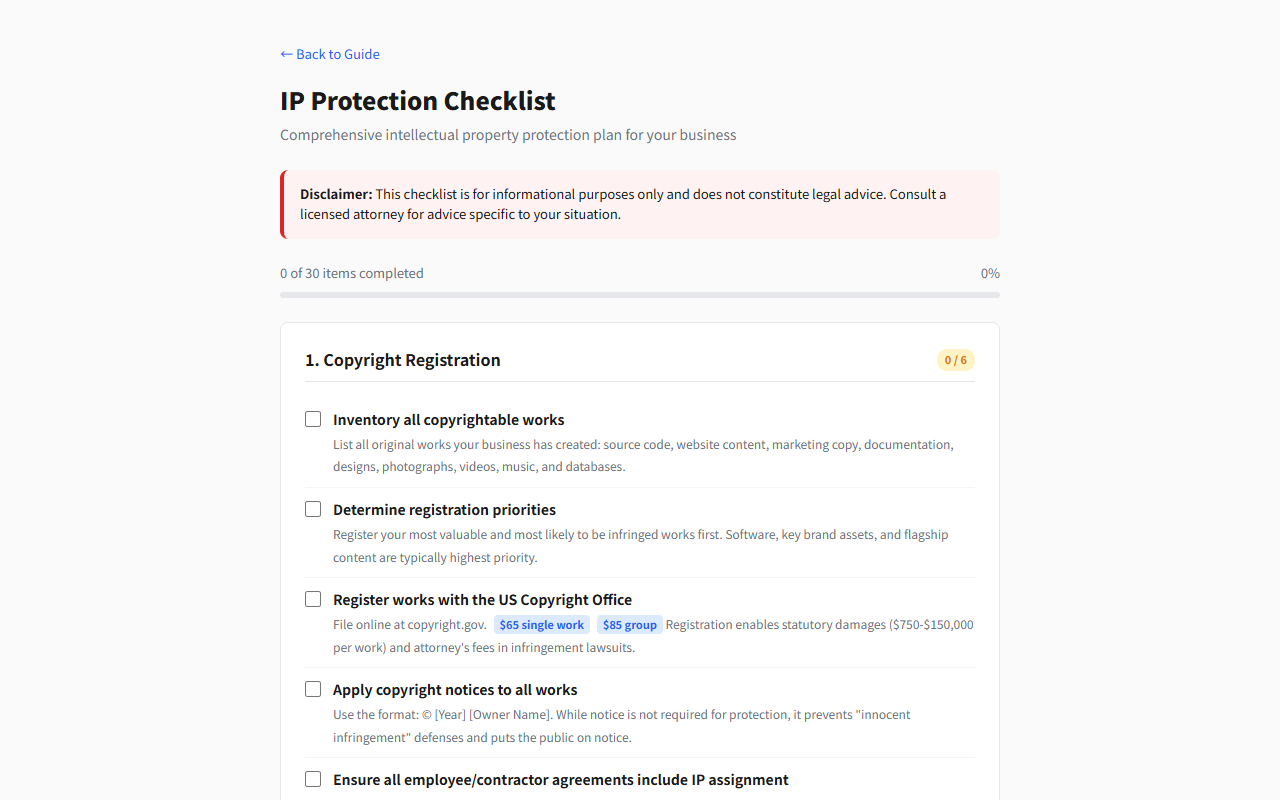
Task: Select the 1. Copyright Registration section header
Action: (402, 360)
